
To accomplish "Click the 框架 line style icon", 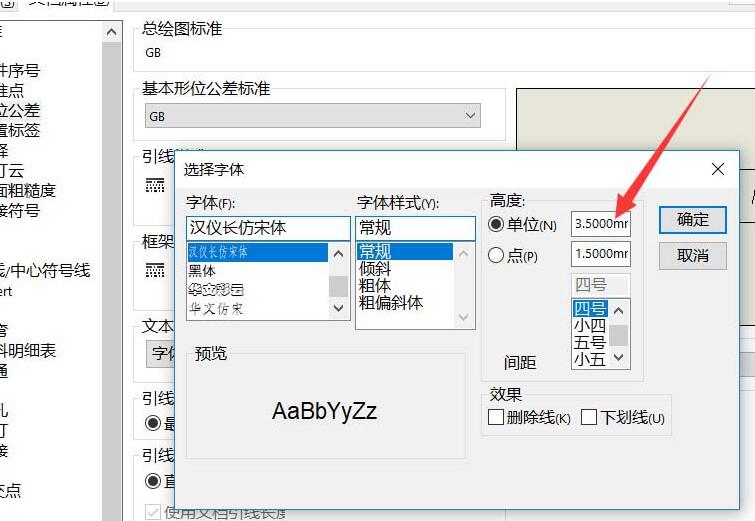I will (155, 271).
